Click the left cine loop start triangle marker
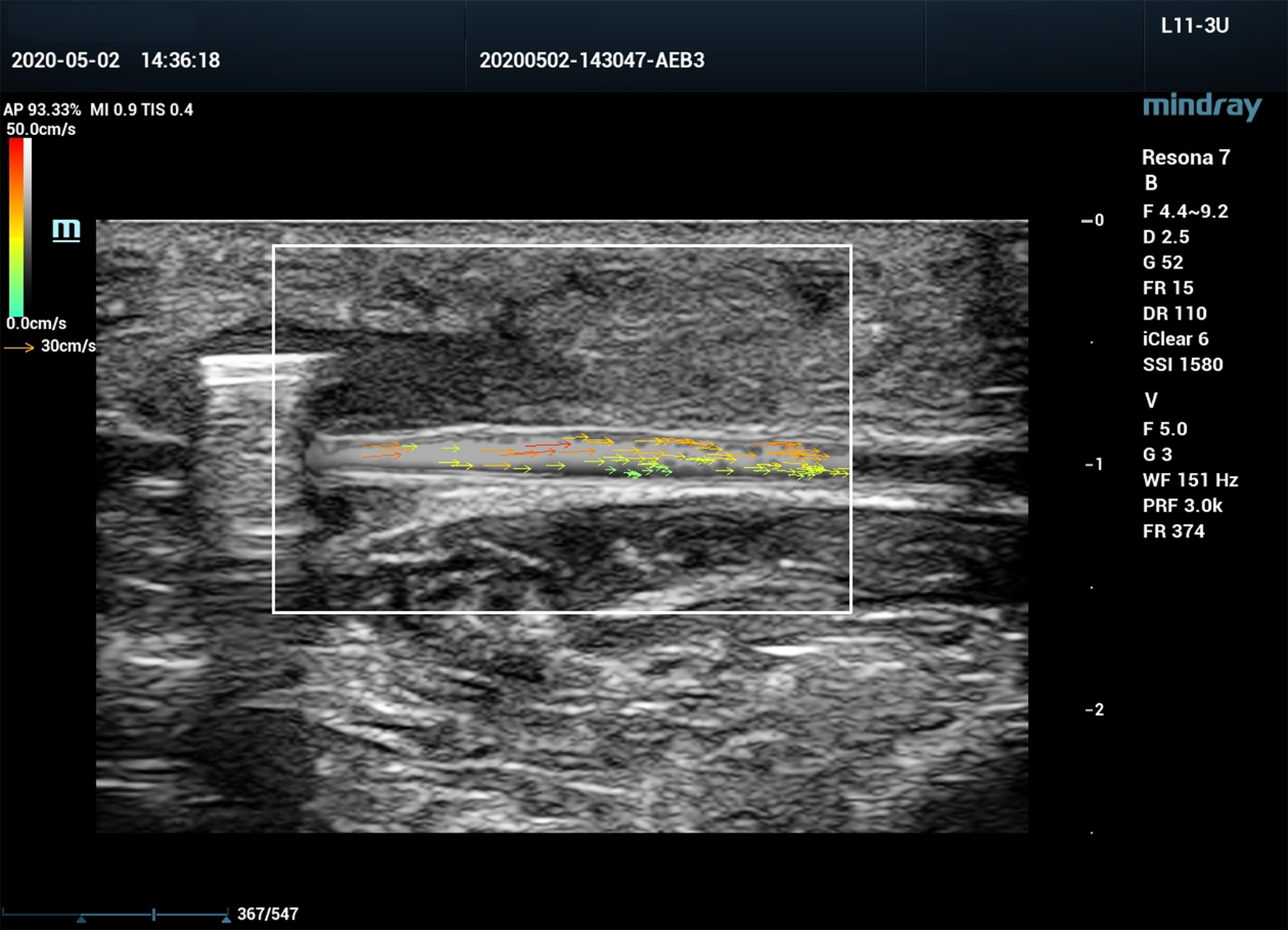This screenshot has width=1288, height=930. (x=81, y=919)
